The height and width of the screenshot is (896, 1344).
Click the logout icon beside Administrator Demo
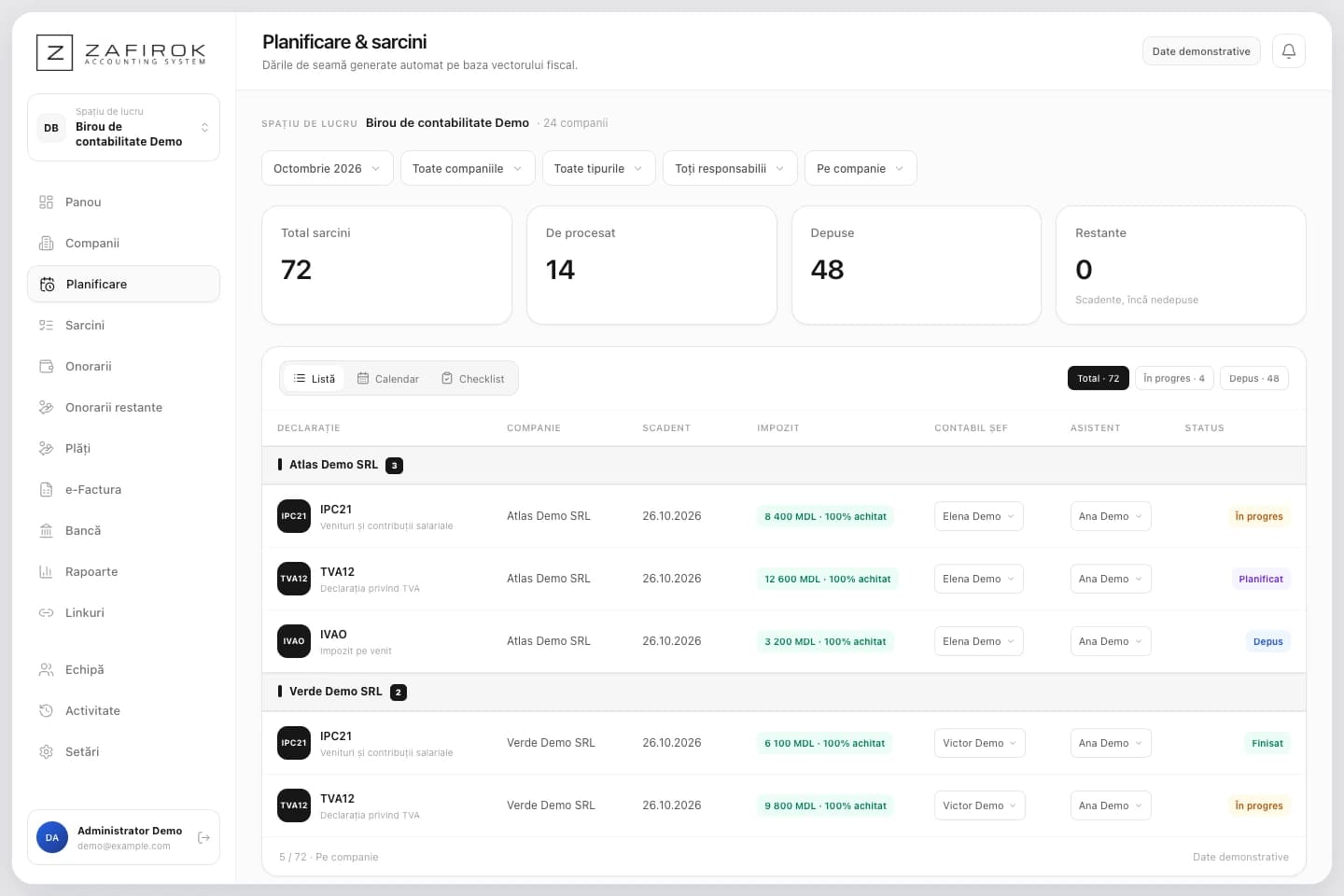(x=203, y=838)
